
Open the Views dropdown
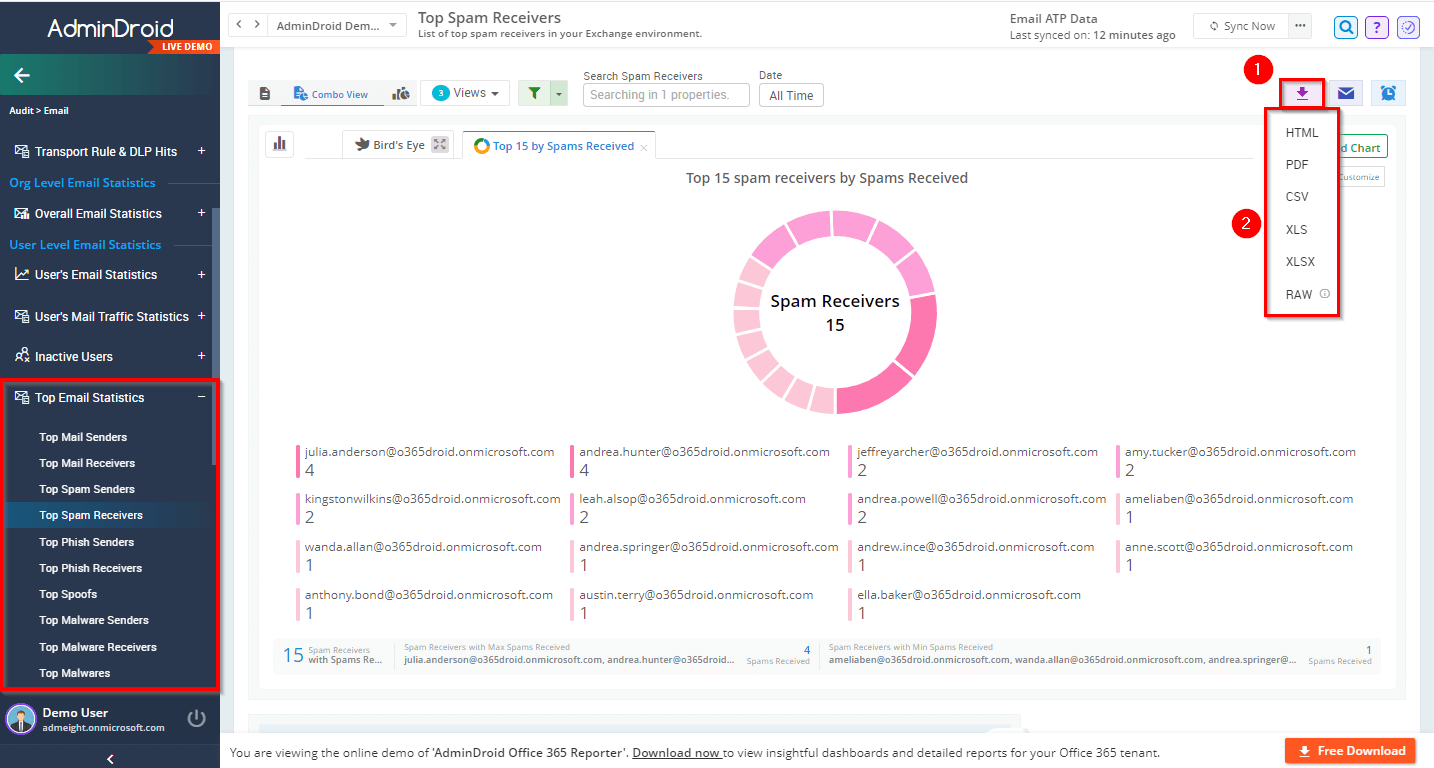(x=464, y=92)
